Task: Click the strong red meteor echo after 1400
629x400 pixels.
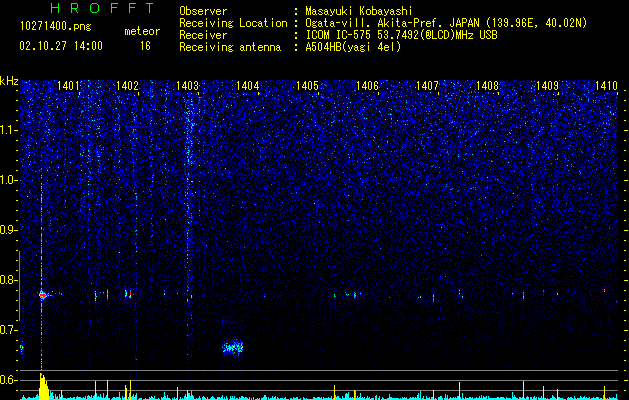Action: (43, 295)
